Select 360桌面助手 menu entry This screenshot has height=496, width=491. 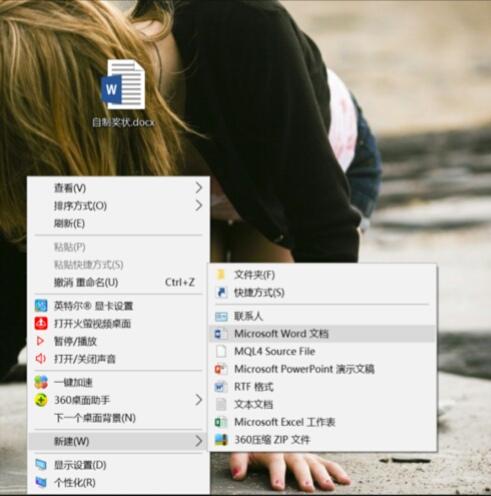(x=119, y=400)
